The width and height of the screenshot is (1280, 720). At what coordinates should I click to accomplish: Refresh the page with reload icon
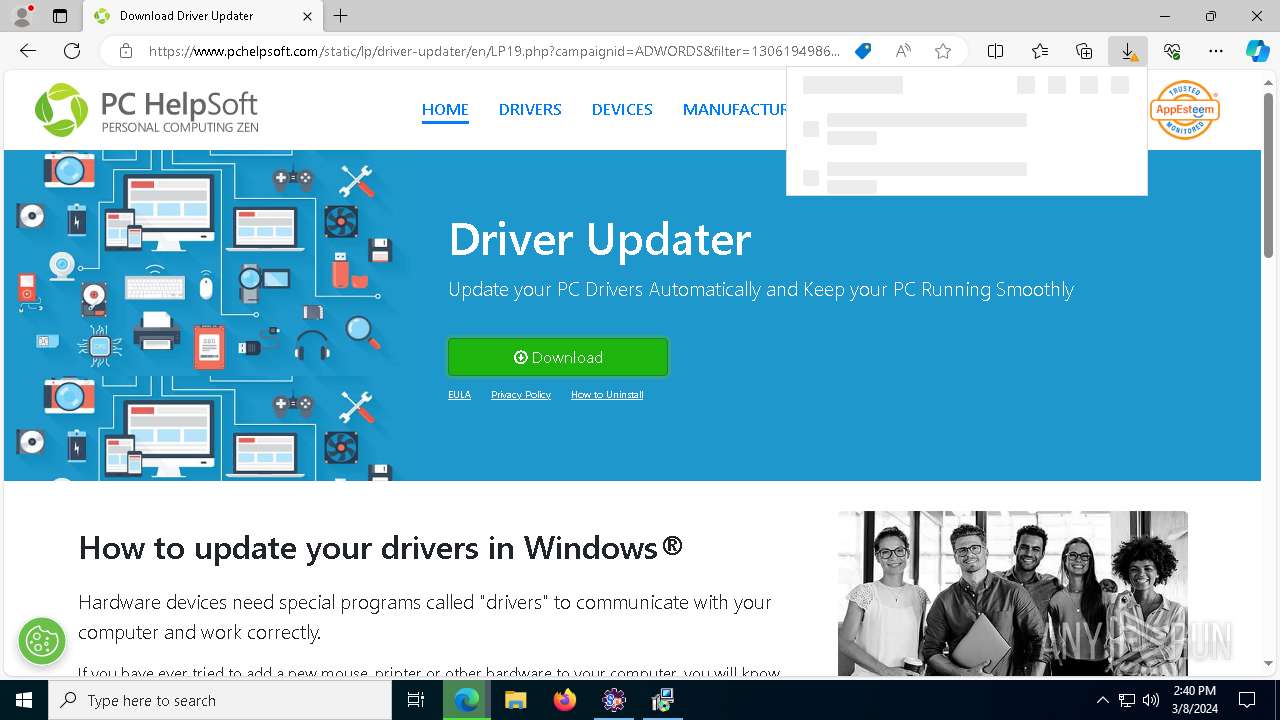72,51
